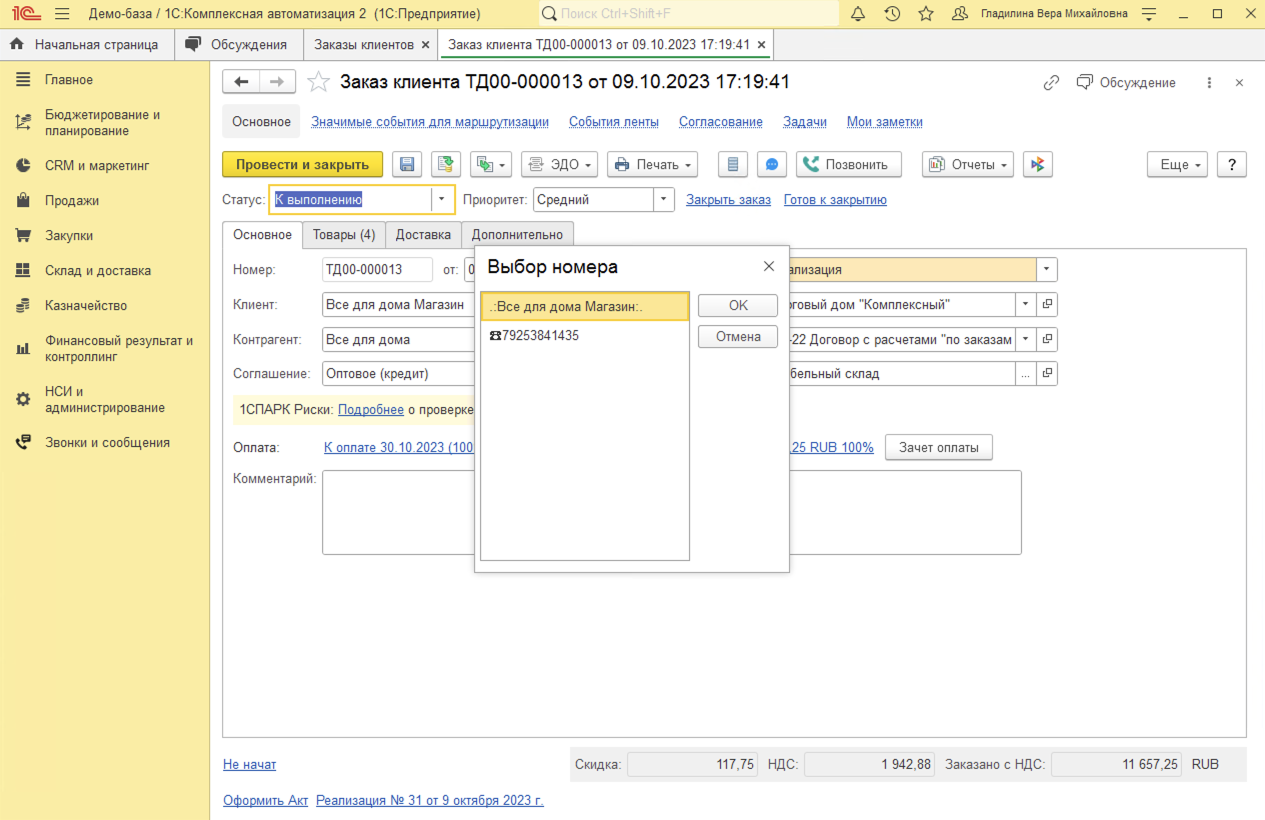Click the document list icon beside chat bubble
The height and width of the screenshot is (820, 1265).
point(734,165)
